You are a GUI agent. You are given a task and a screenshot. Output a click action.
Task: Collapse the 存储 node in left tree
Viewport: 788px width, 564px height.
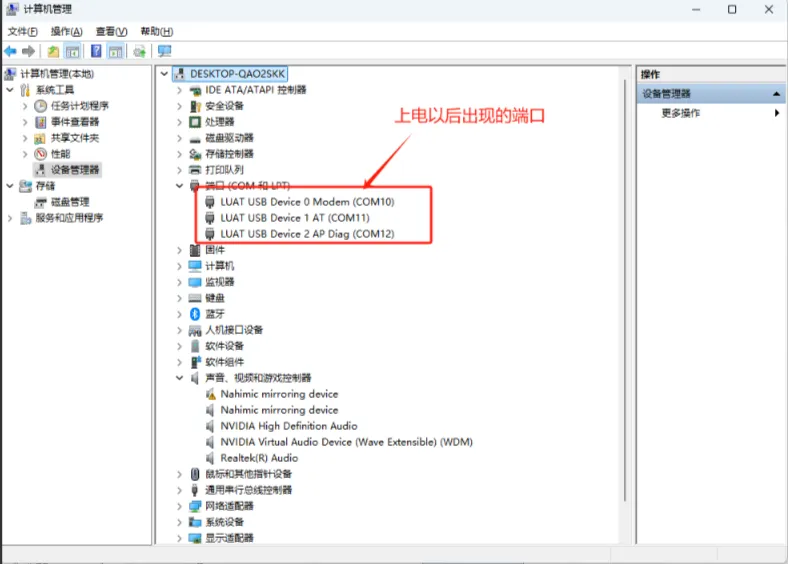(10, 185)
